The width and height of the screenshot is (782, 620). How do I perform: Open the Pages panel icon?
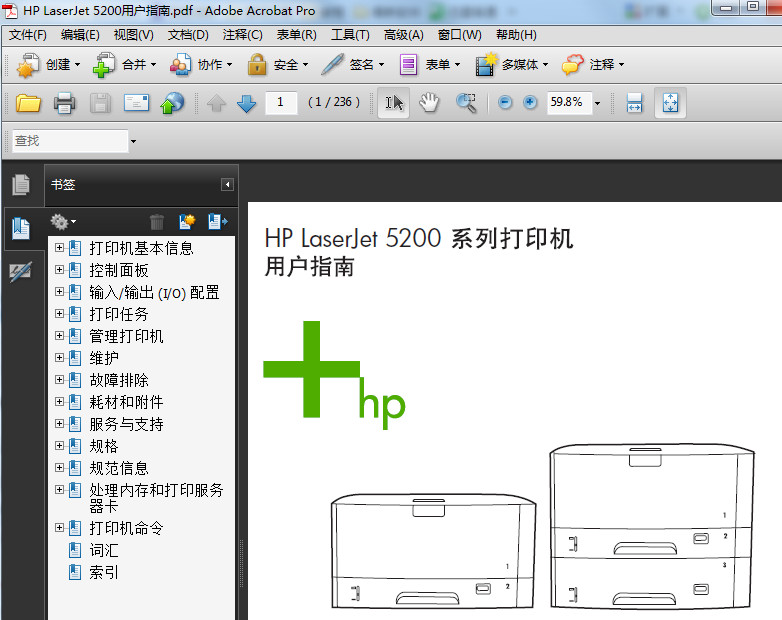point(21,185)
